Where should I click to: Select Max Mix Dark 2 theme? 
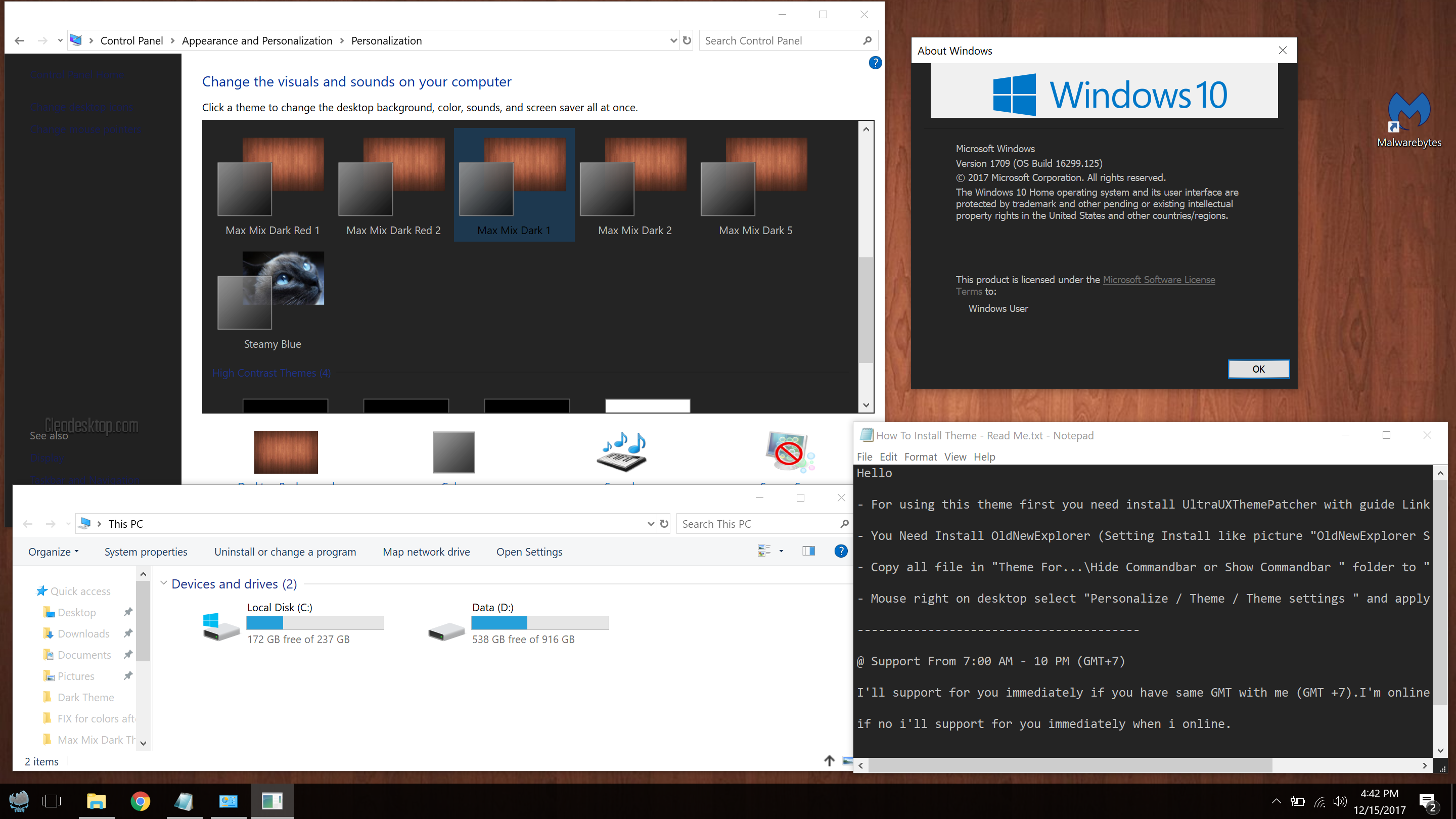tap(635, 185)
